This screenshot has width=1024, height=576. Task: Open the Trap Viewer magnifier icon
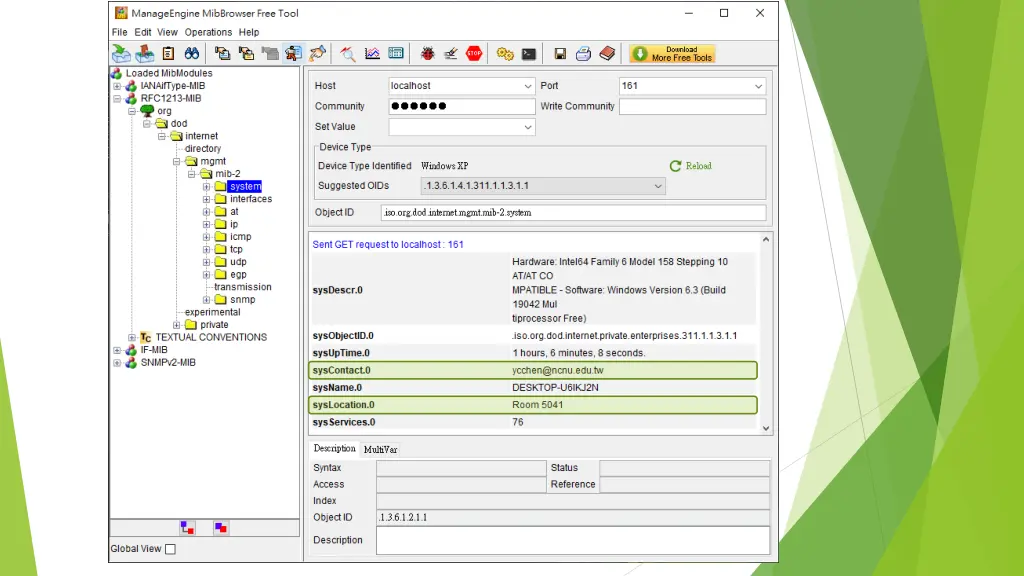pos(347,54)
